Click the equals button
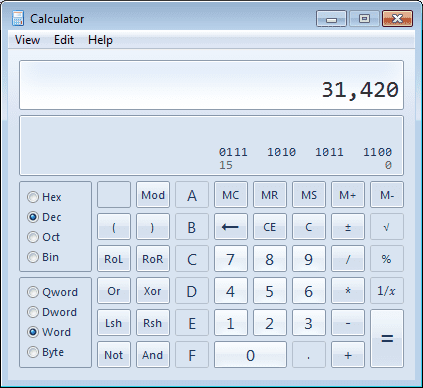The image size is (423, 388). pos(387,339)
